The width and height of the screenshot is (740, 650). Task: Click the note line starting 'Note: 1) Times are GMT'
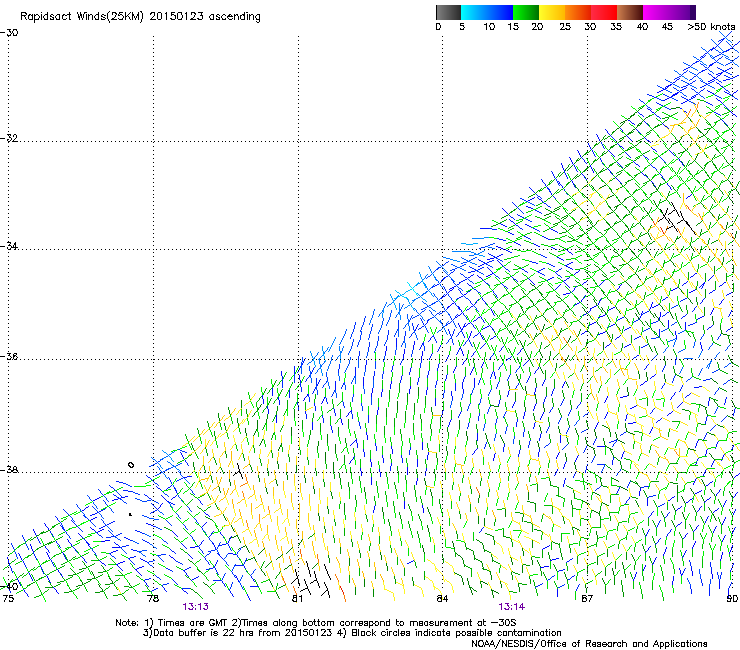(x=316, y=623)
